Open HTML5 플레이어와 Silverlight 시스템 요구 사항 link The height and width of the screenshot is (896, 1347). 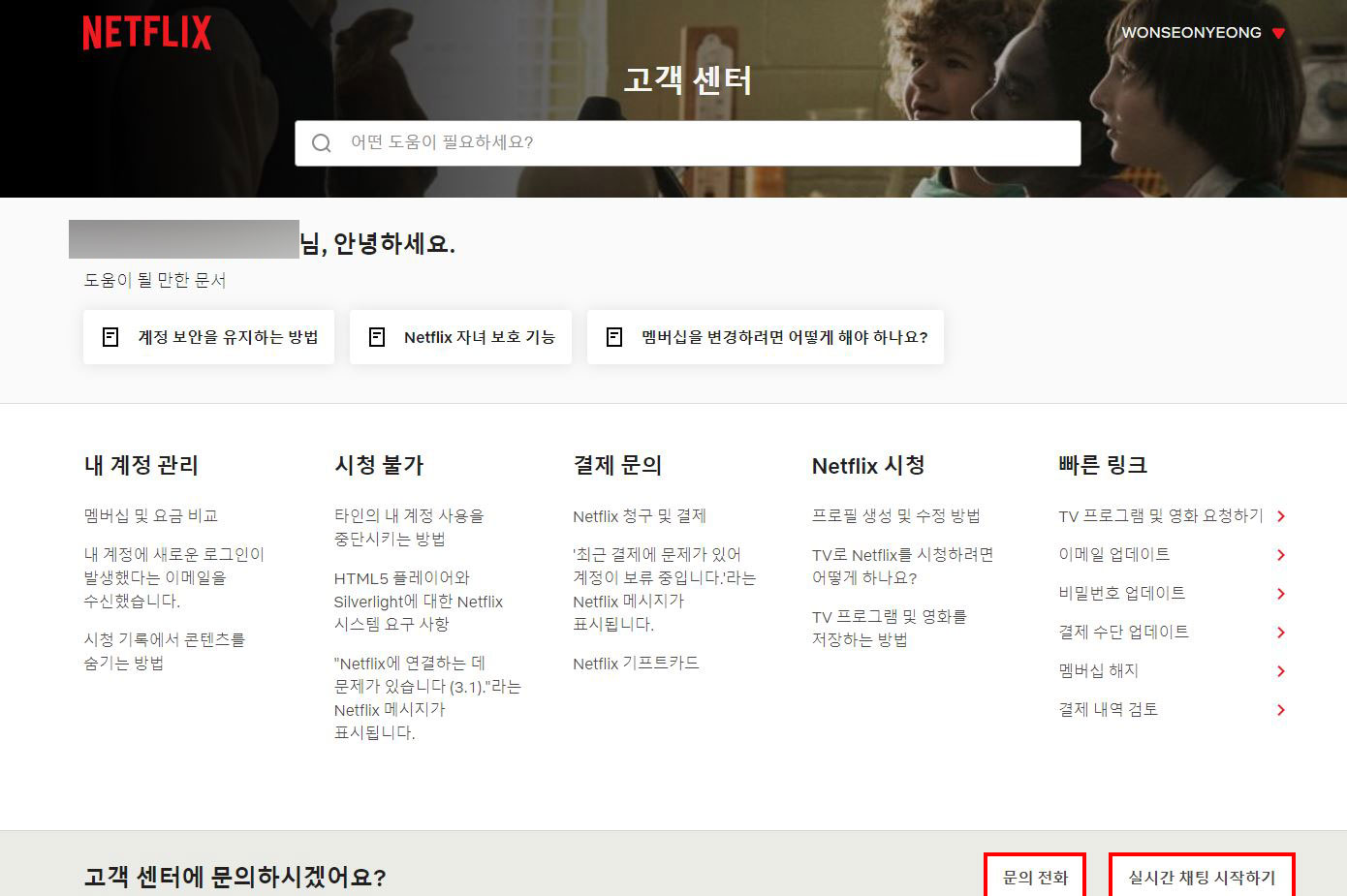click(x=419, y=602)
